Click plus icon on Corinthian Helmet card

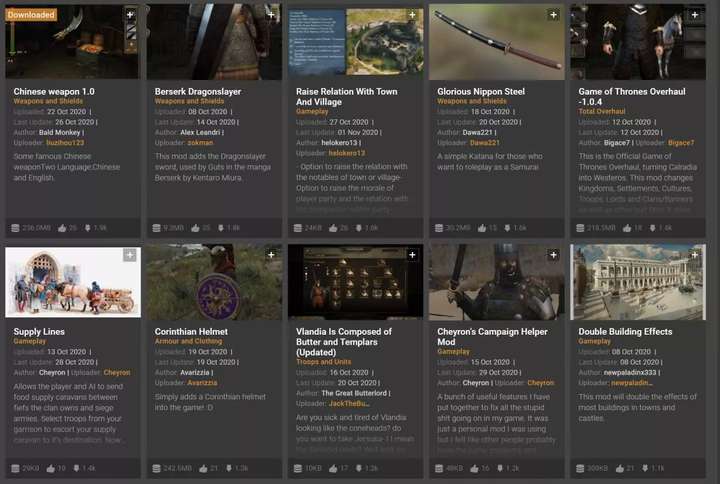point(271,255)
